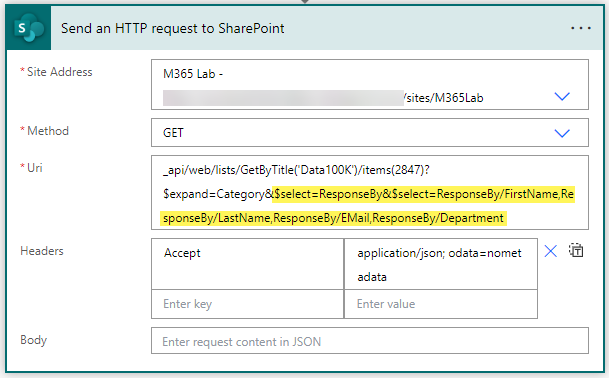
Task: Click the Accept header key field
Action: 247,264
